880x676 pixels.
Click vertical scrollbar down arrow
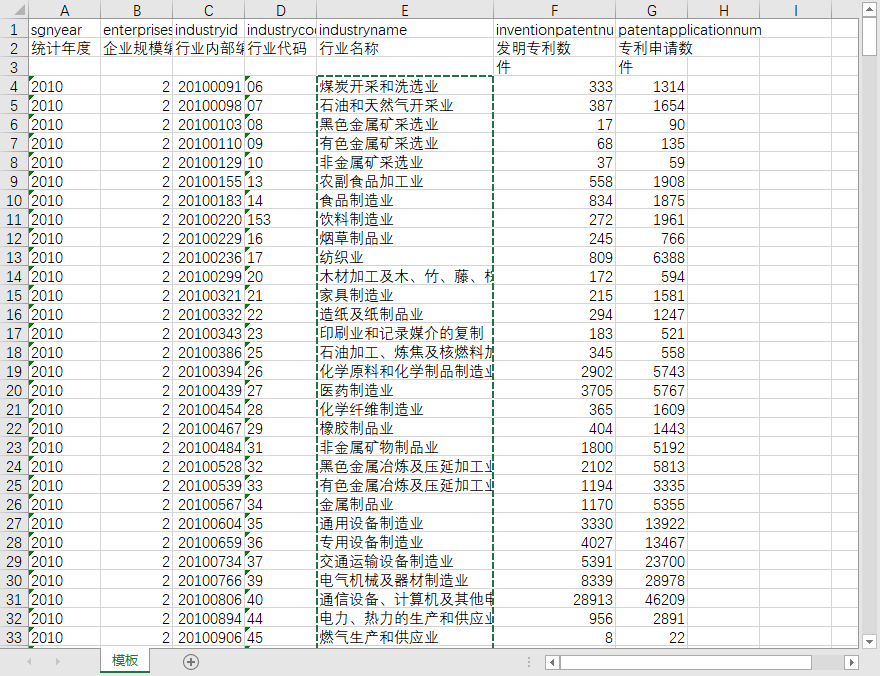pos(869,641)
